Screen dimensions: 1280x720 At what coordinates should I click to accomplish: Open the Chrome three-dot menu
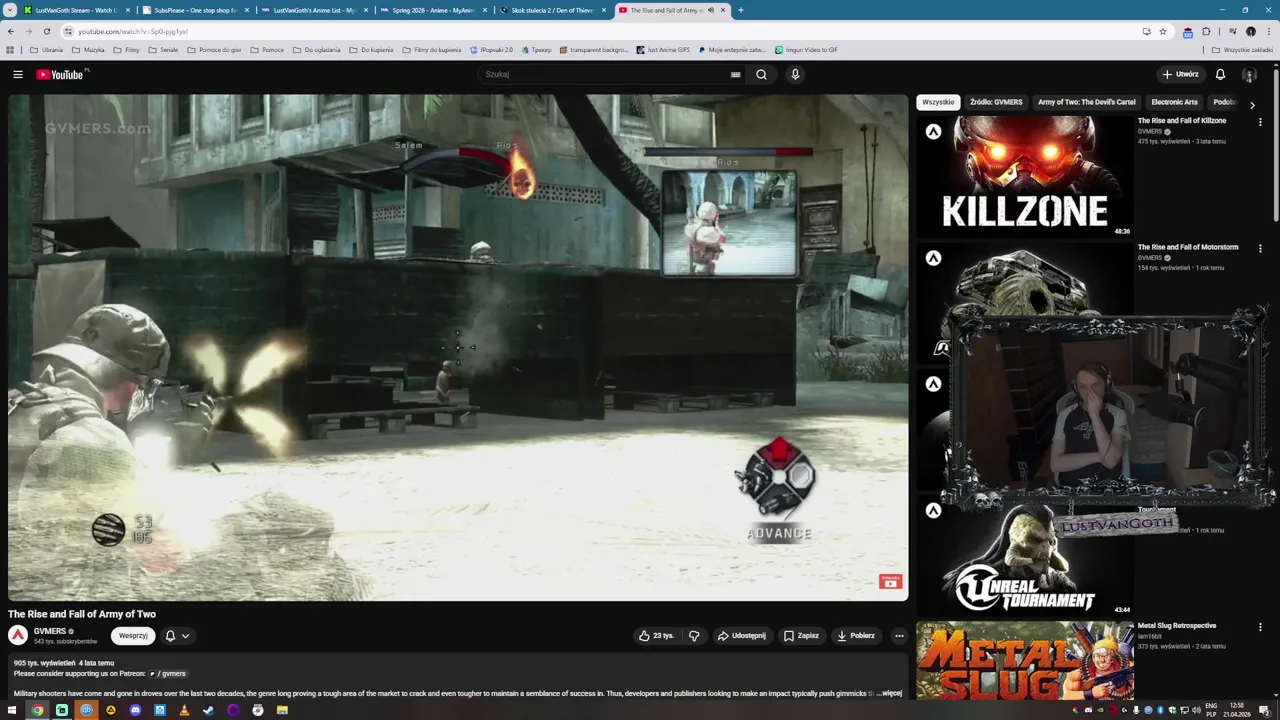pyautogui.click(x=1269, y=31)
